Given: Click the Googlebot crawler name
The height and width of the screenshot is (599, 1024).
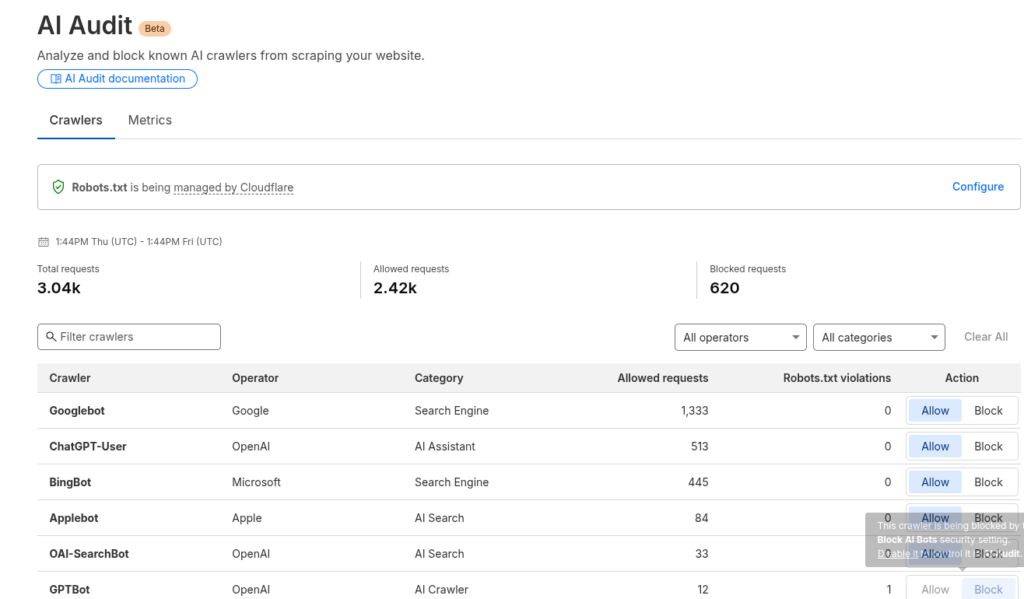Looking at the screenshot, I should pyautogui.click(x=77, y=411).
